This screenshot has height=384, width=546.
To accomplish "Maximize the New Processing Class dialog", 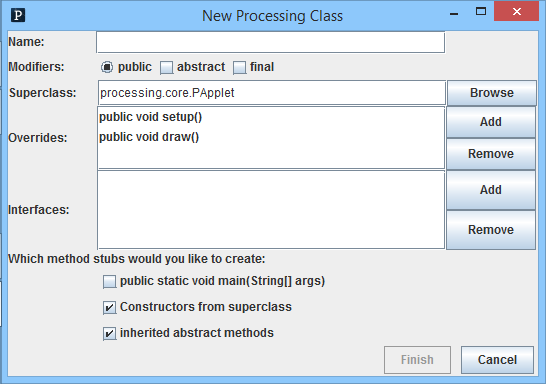I will pos(481,11).
